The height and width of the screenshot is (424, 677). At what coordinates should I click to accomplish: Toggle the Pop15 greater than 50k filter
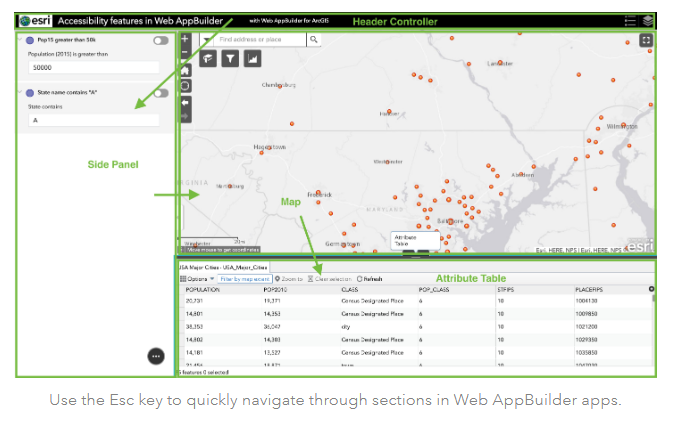click(161, 41)
